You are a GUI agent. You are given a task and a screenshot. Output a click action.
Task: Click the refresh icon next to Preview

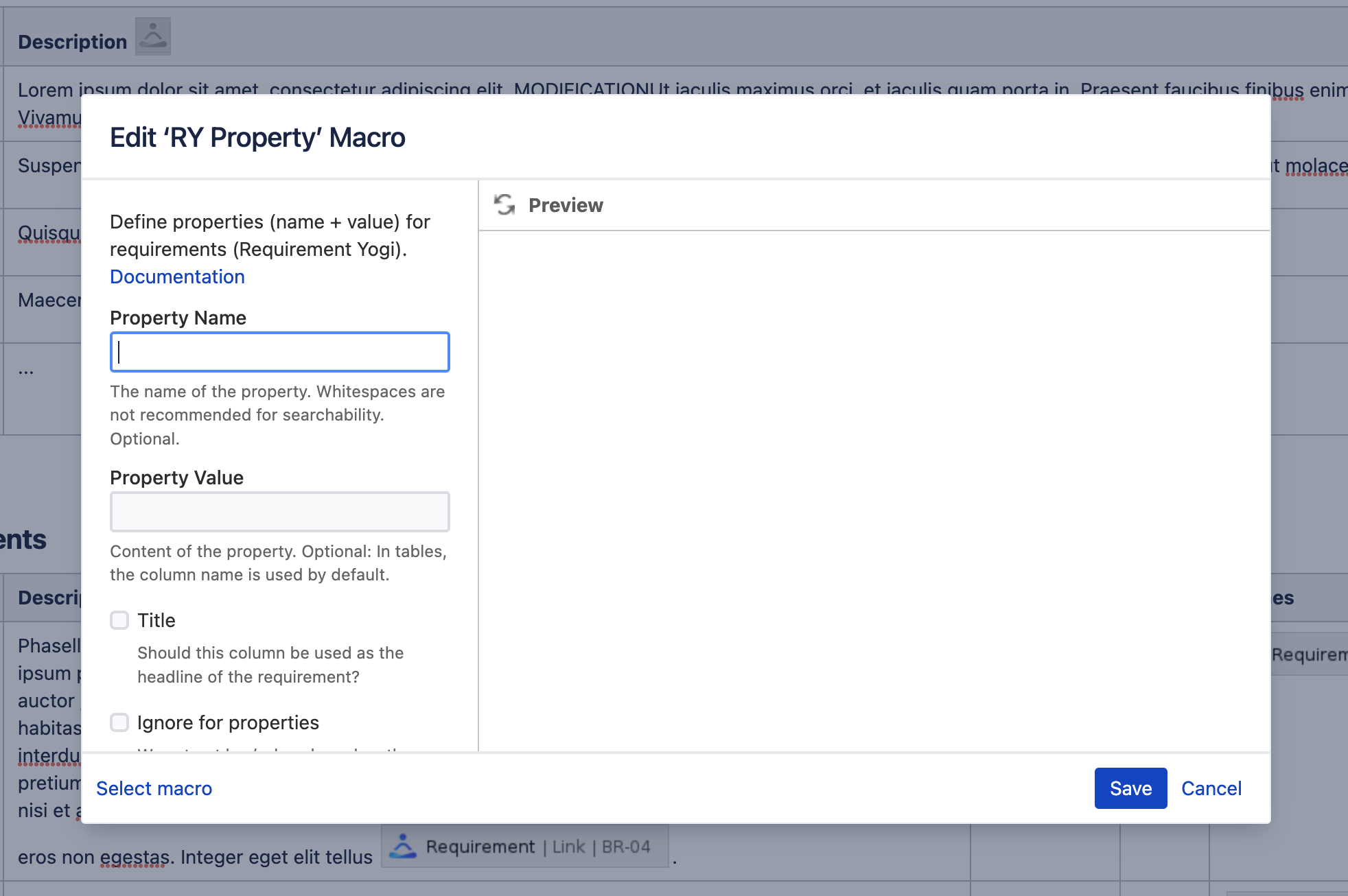click(x=504, y=204)
